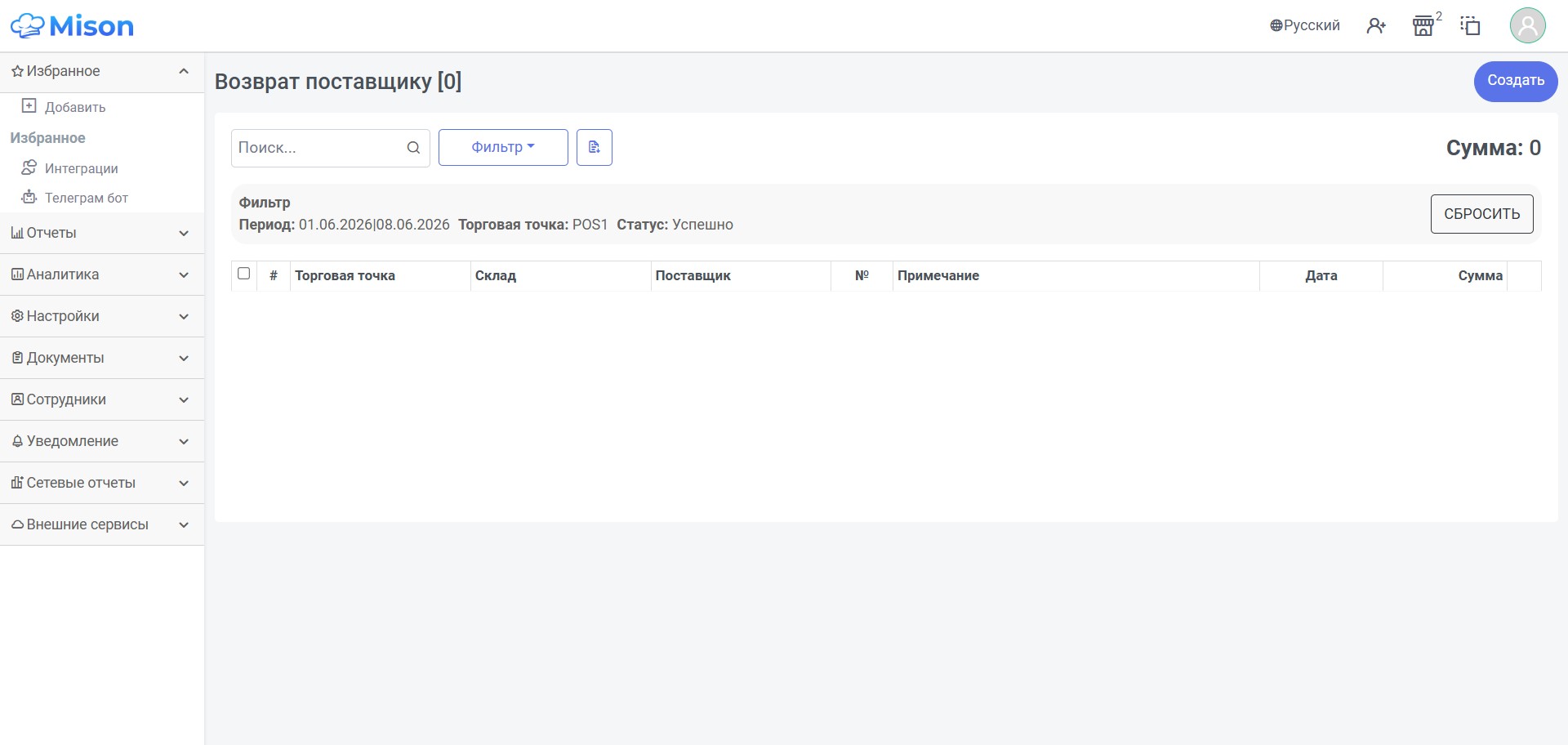This screenshot has width=1568, height=745.
Task: Click the Период filter value text
Action: point(374,225)
